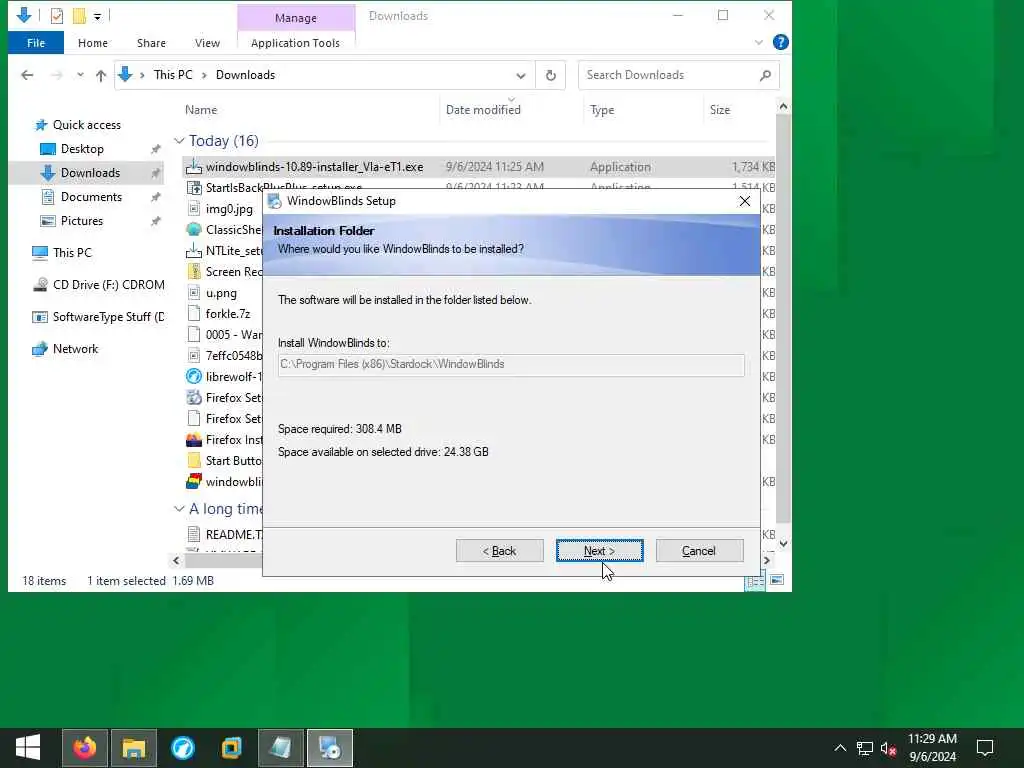
Task: Click the NTLite setup file icon
Action: [x=193, y=251]
